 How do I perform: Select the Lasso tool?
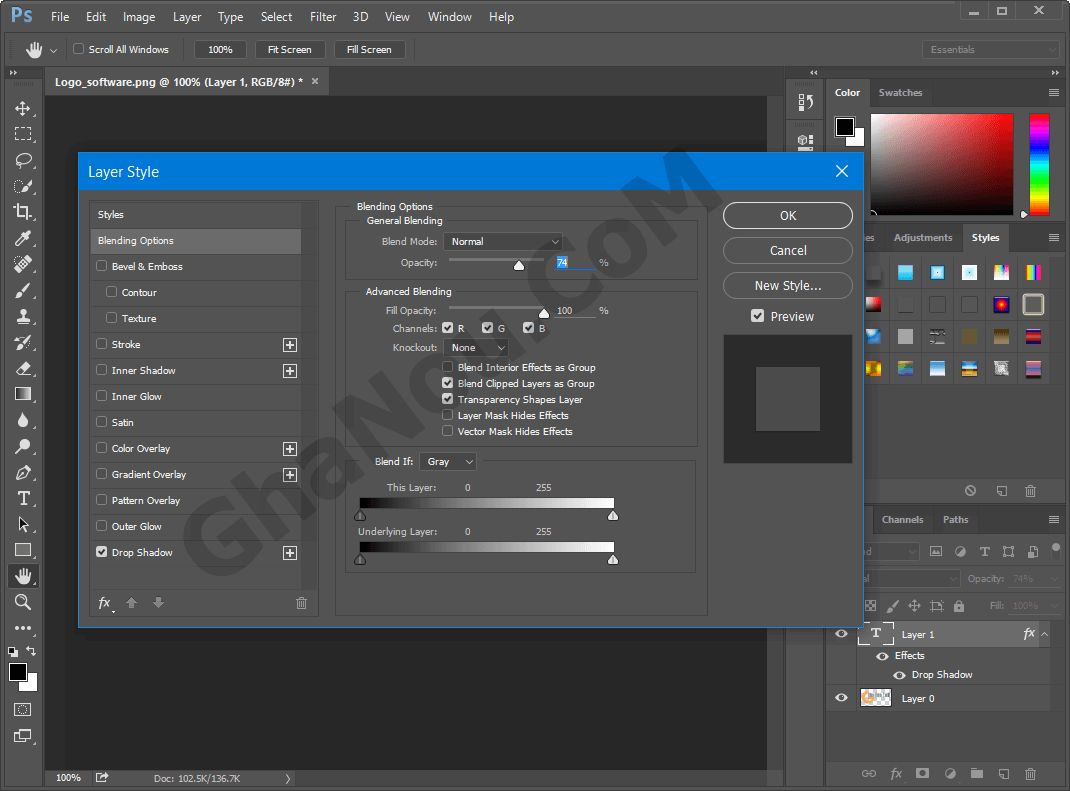[x=23, y=160]
